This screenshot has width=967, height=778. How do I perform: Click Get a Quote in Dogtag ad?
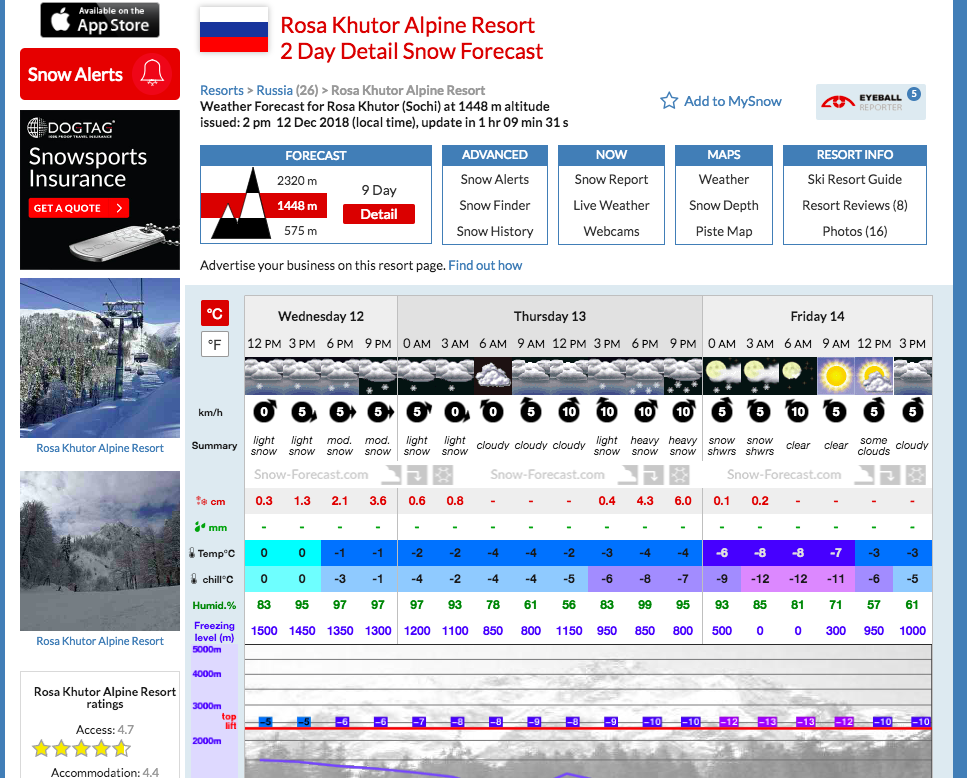[x=78, y=208]
